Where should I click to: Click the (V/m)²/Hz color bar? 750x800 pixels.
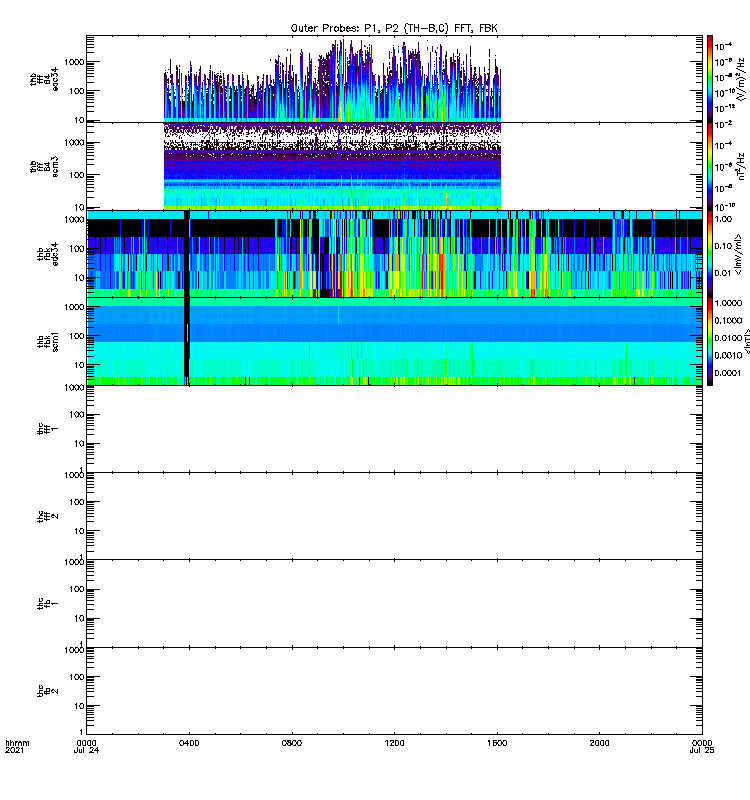[x=710, y=79]
